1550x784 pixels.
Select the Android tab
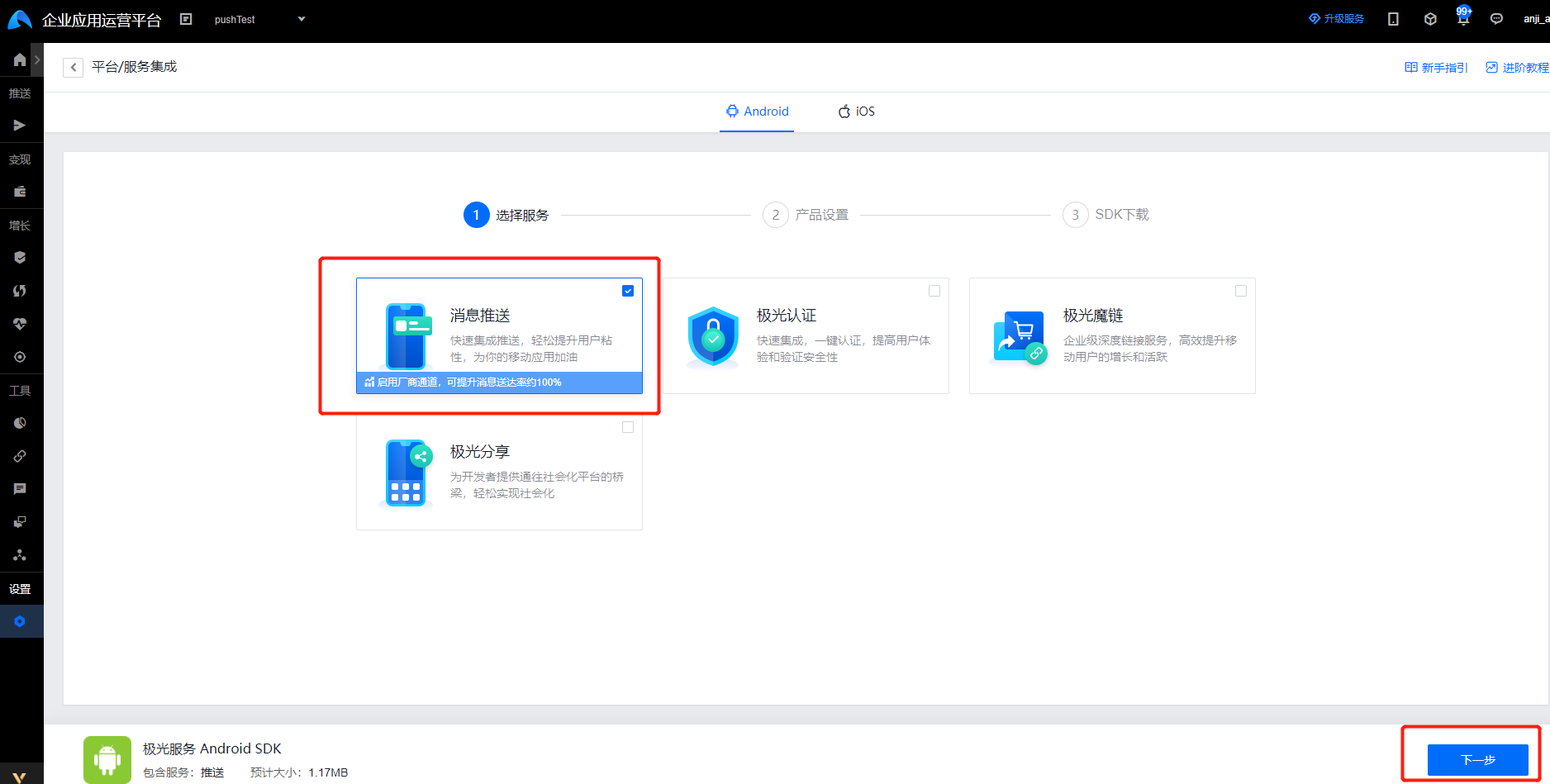click(x=757, y=112)
